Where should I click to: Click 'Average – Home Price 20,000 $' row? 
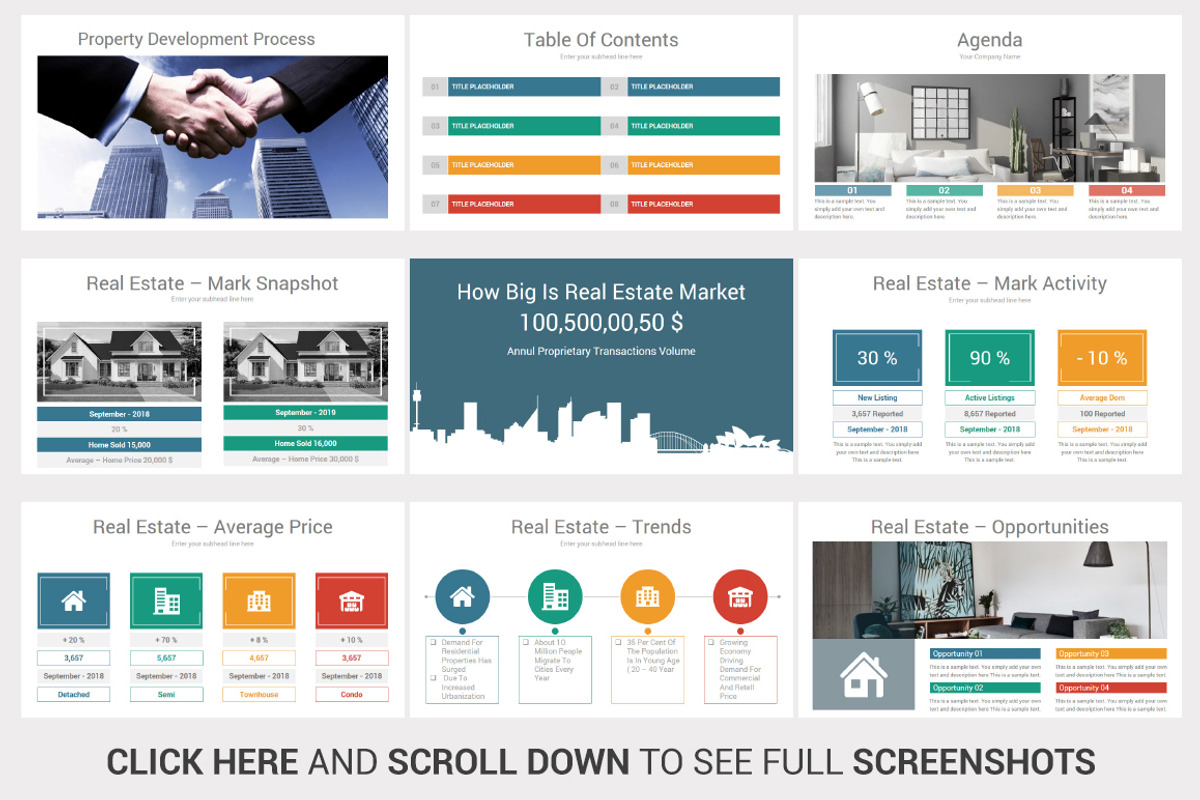119,460
